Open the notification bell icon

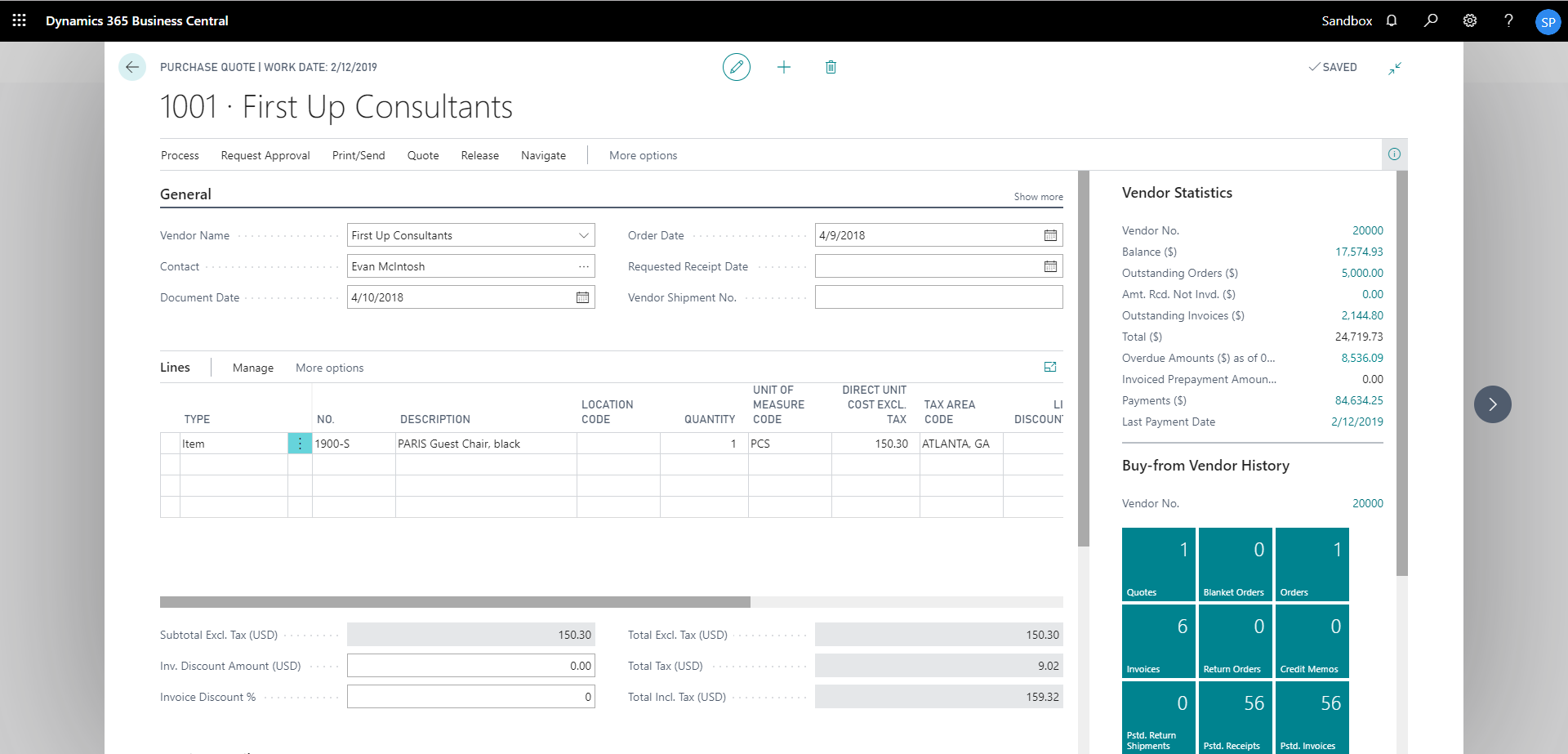click(x=1392, y=20)
